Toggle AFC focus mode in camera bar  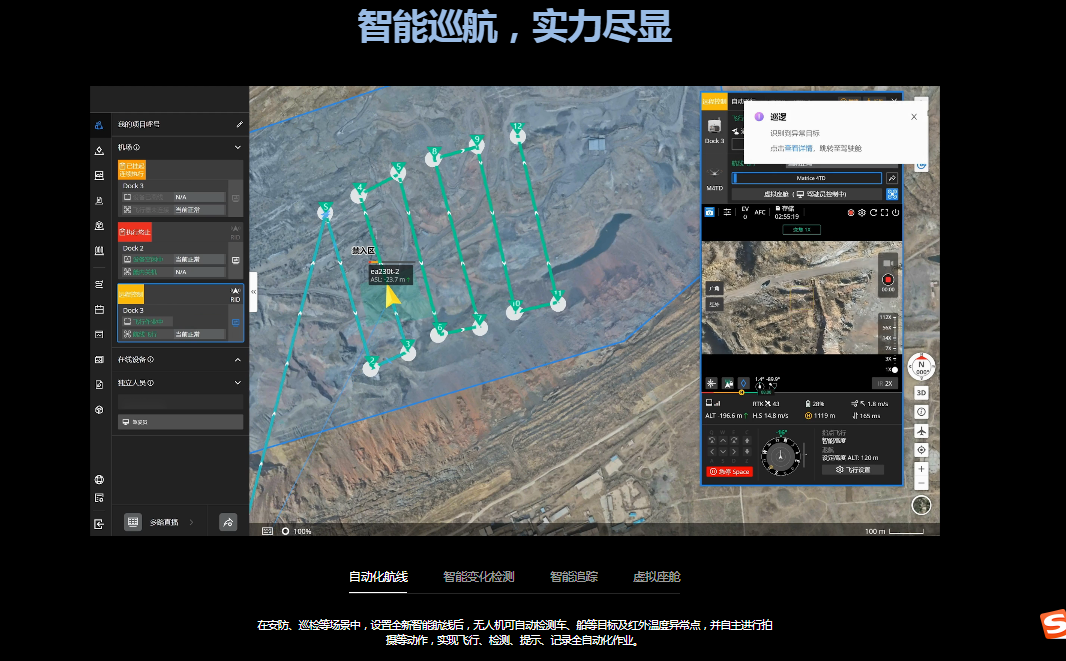tap(760, 212)
